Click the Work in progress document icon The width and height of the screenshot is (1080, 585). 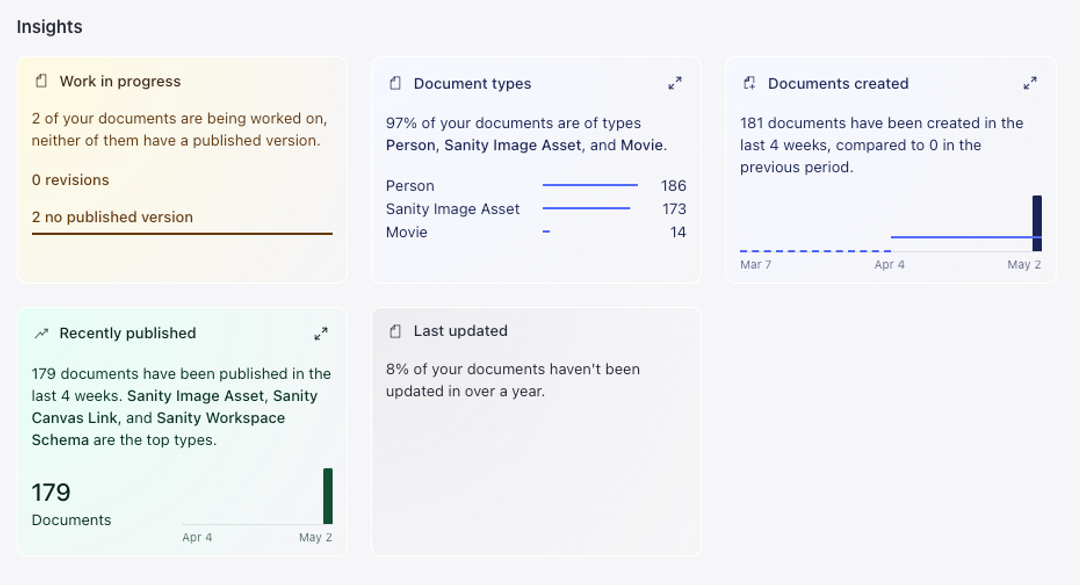point(41,81)
